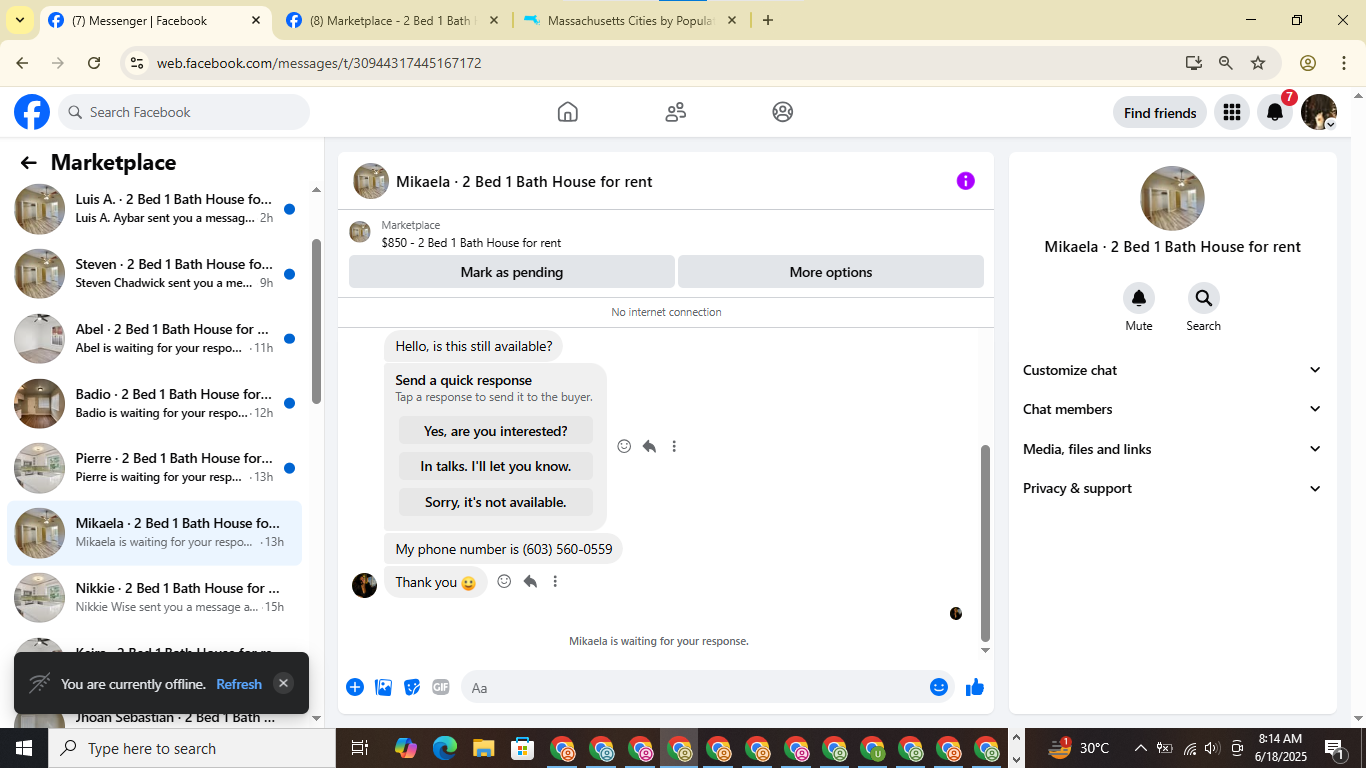Open Steven conversation

(155, 274)
